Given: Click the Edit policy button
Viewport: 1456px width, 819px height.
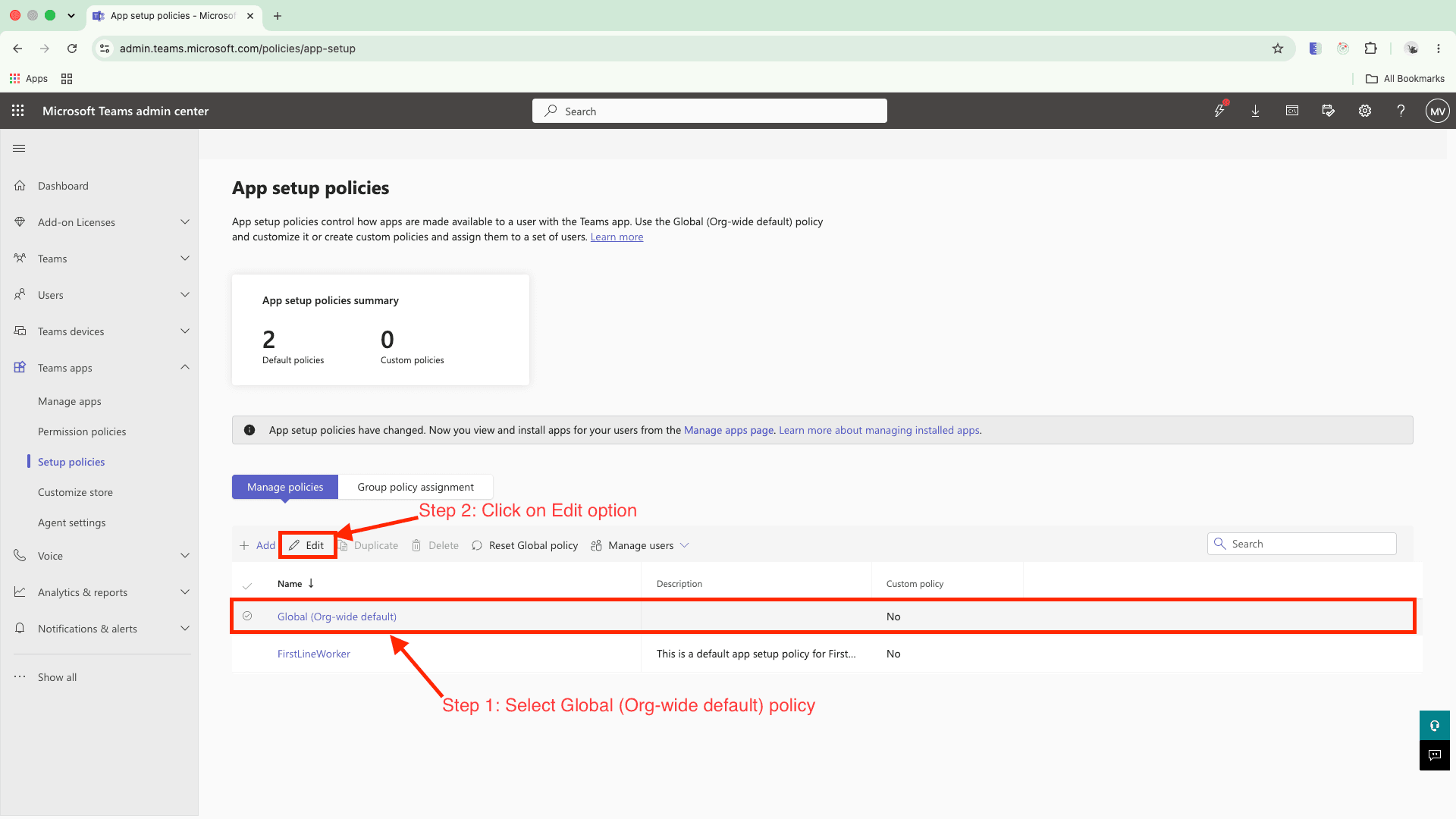Looking at the screenshot, I should [306, 545].
